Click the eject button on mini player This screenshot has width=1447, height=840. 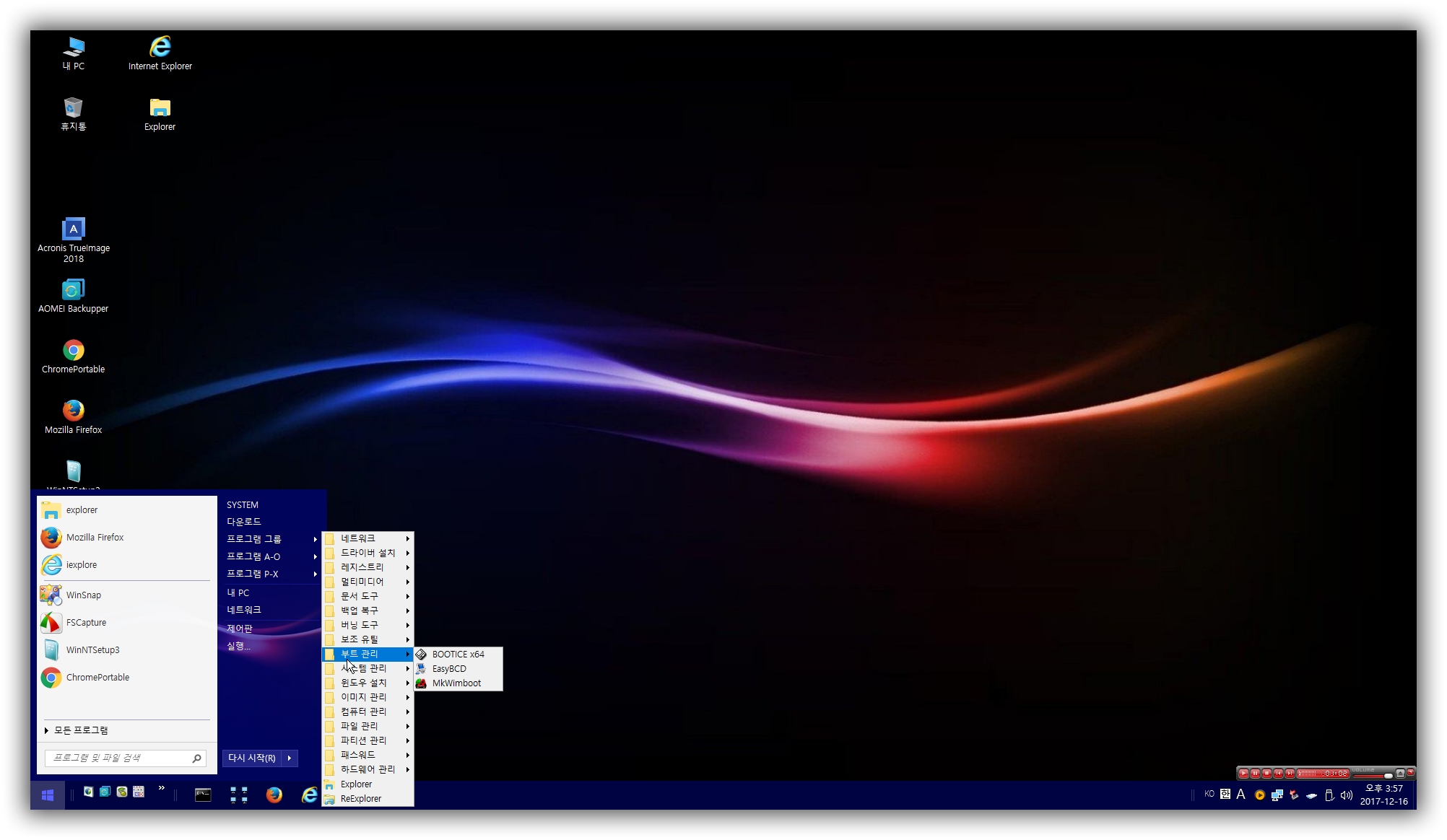(x=1400, y=774)
